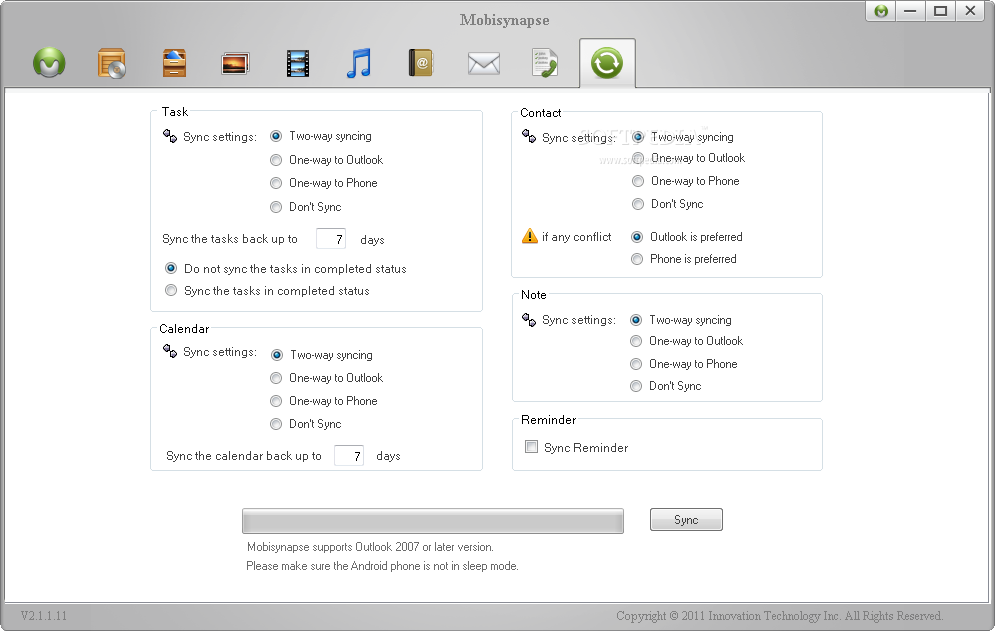Click the sync progress bar
The height and width of the screenshot is (631, 995).
pos(433,521)
